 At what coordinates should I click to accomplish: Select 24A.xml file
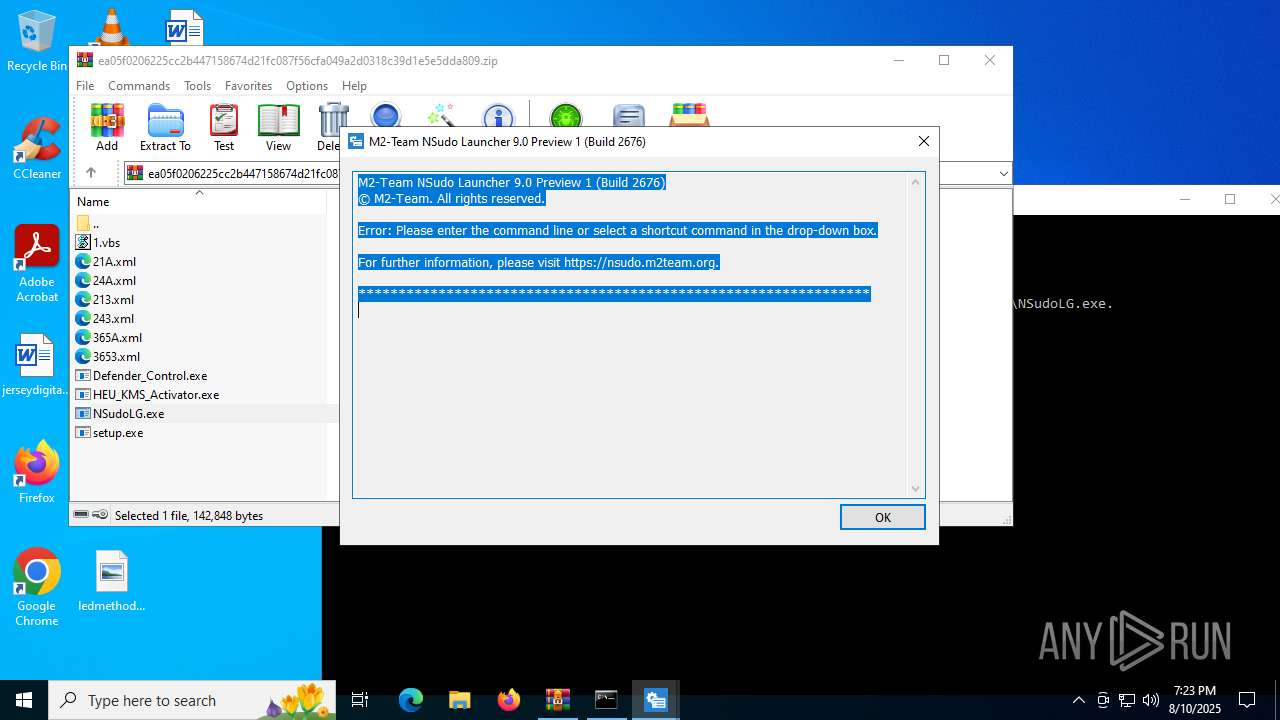[x=114, y=281]
